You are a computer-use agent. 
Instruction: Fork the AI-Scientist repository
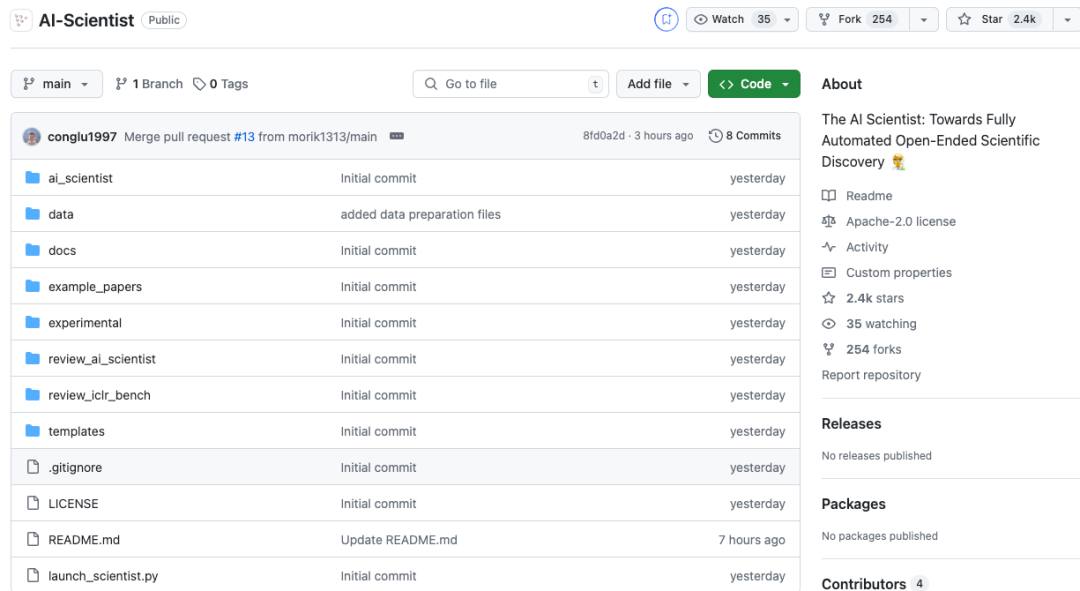(858, 19)
